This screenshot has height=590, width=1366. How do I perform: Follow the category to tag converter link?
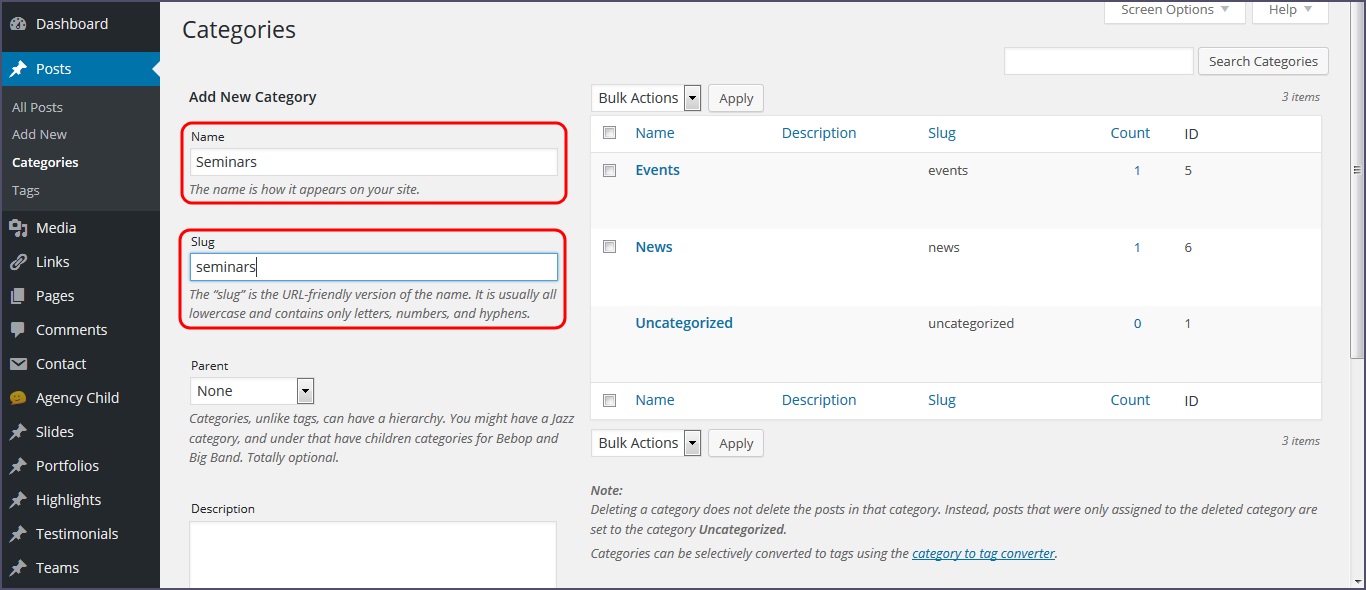[983, 553]
